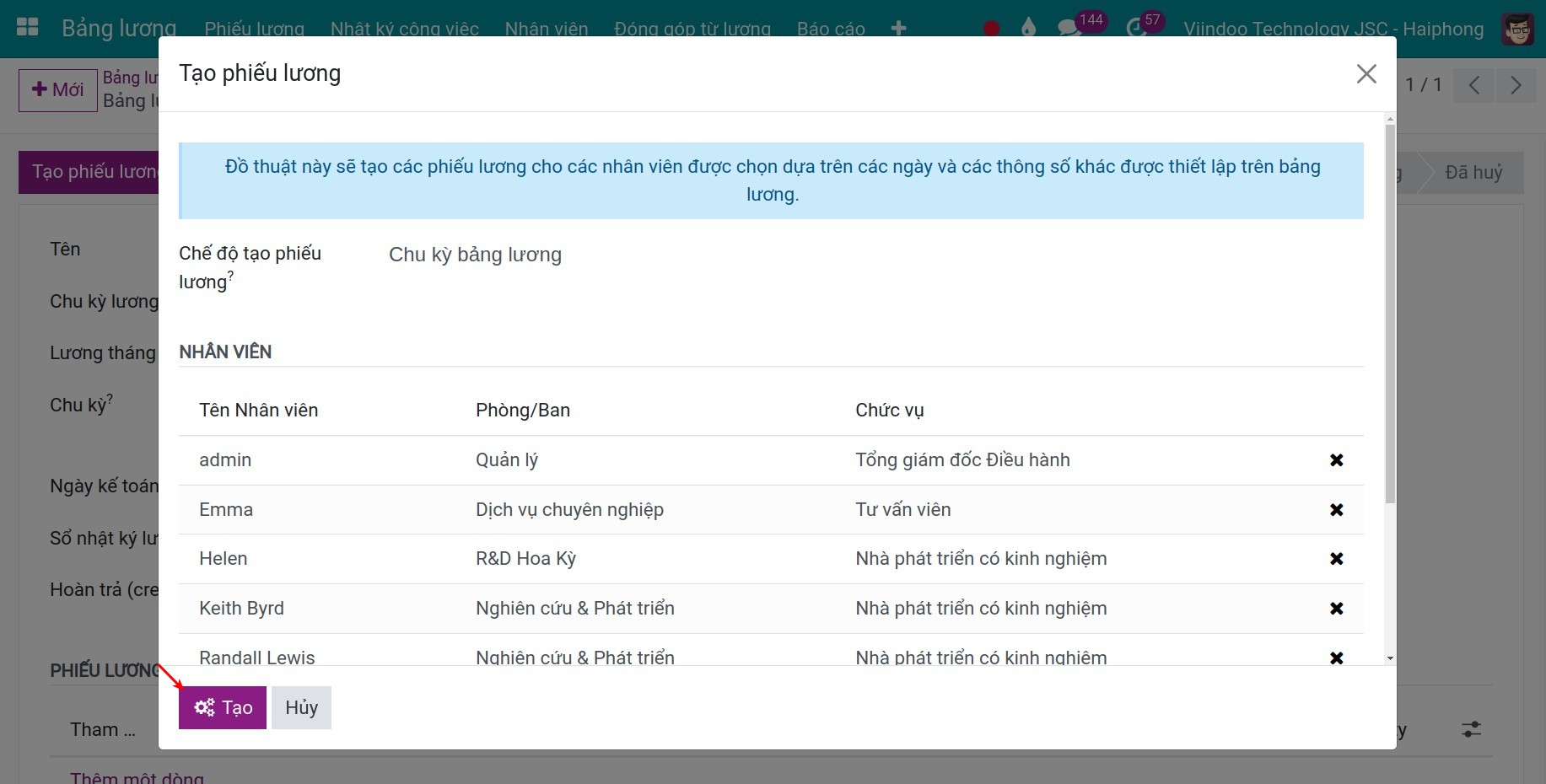1546x784 pixels.
Task: Click R&D Hoa Kỳ department cell
Action: point(525,558)
